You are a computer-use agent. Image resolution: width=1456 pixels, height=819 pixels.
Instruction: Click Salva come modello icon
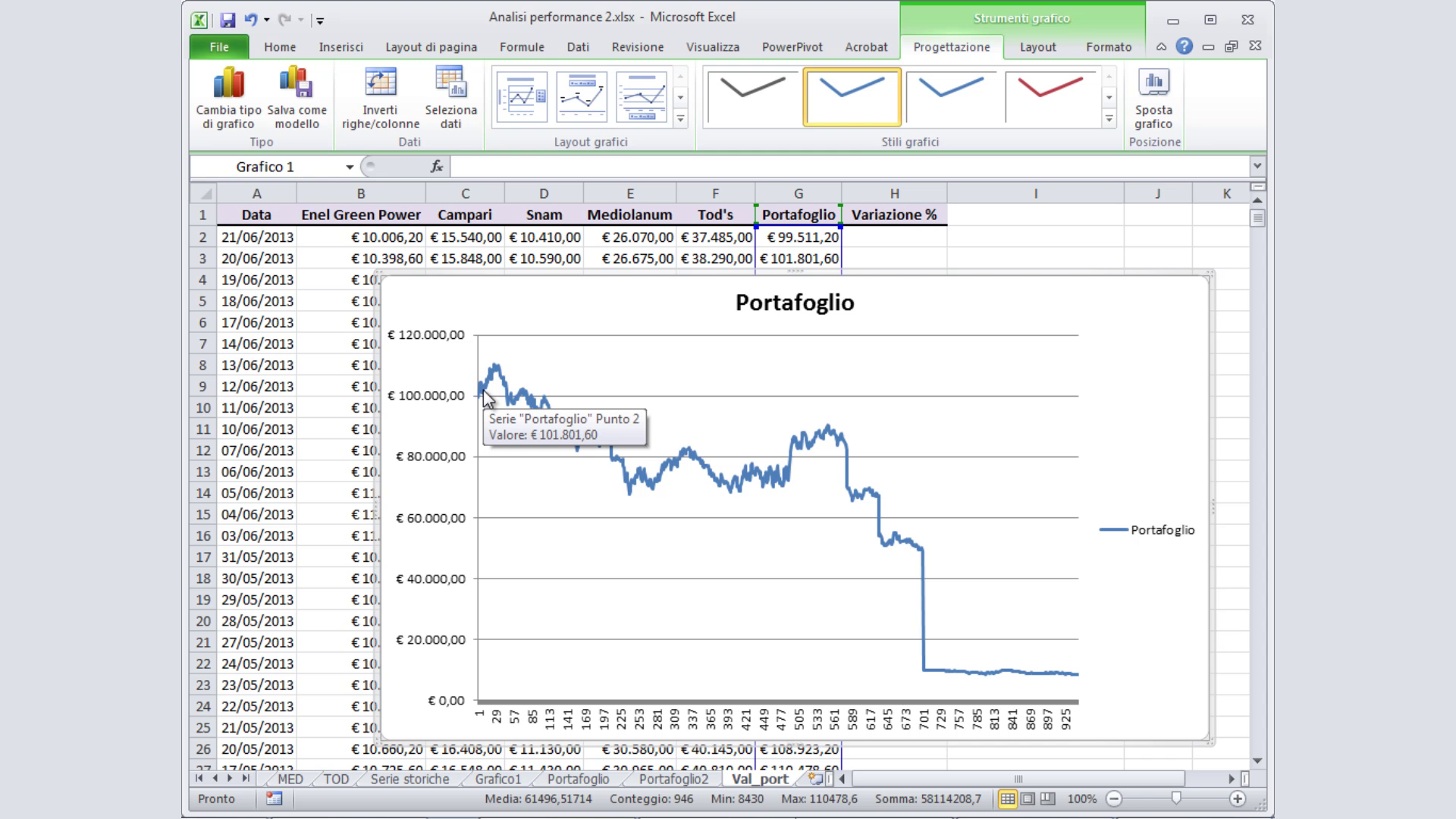[x=297, y=82]
